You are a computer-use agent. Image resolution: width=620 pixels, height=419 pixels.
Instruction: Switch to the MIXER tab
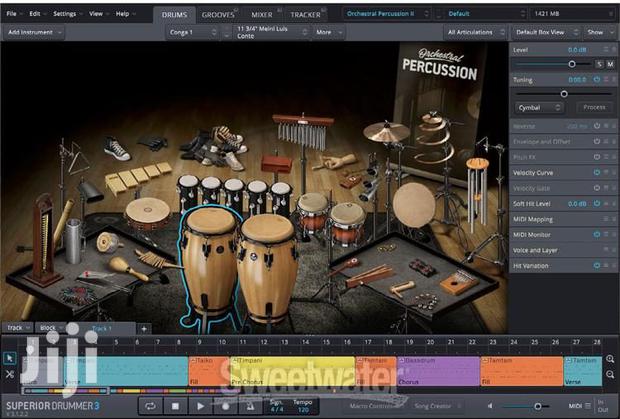262,15
